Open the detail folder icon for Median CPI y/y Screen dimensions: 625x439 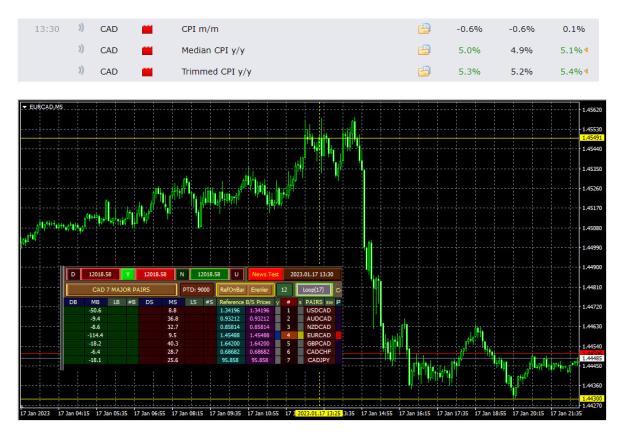(x=424, y=50)
